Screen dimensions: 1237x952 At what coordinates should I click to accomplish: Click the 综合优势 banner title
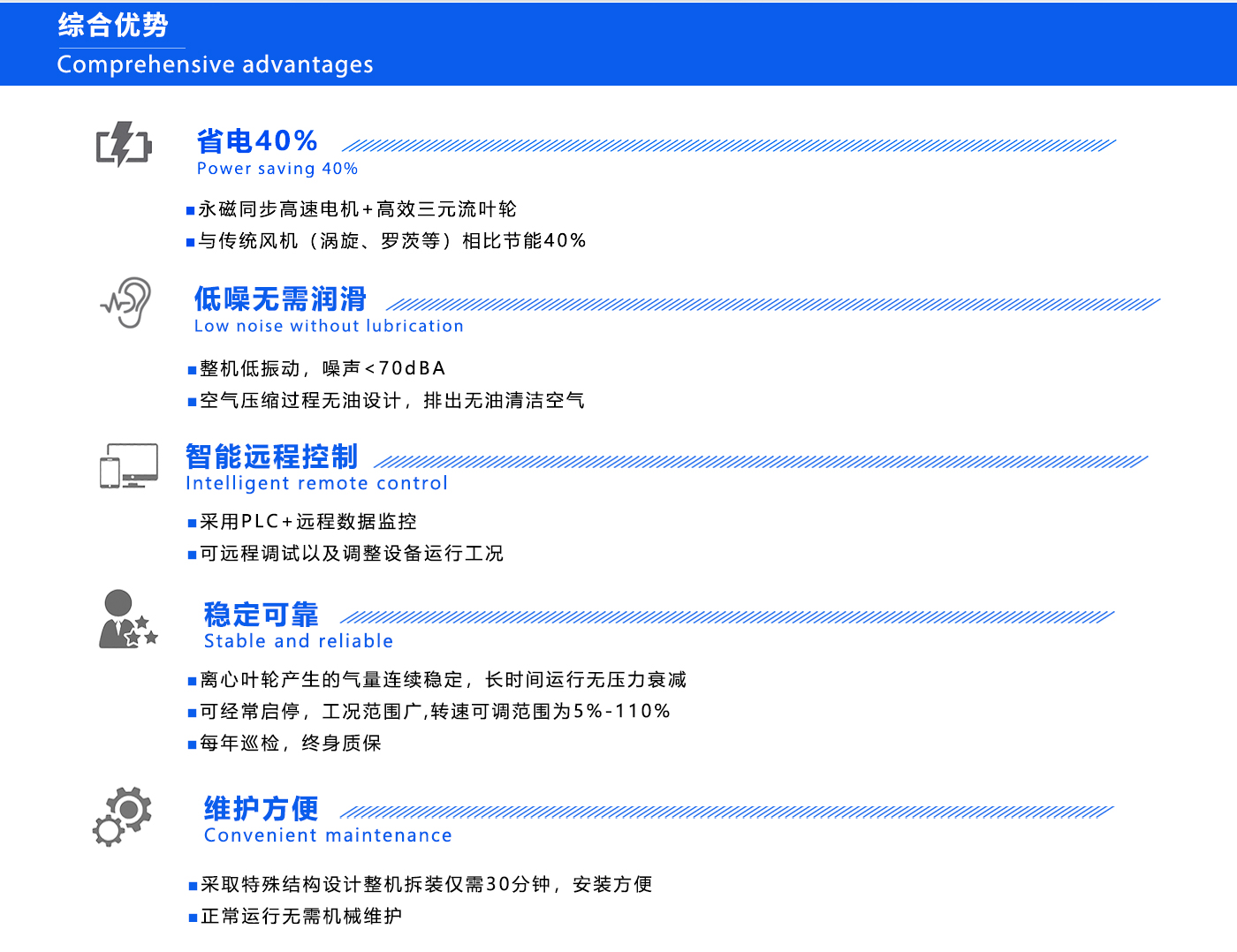coord(113,25)
